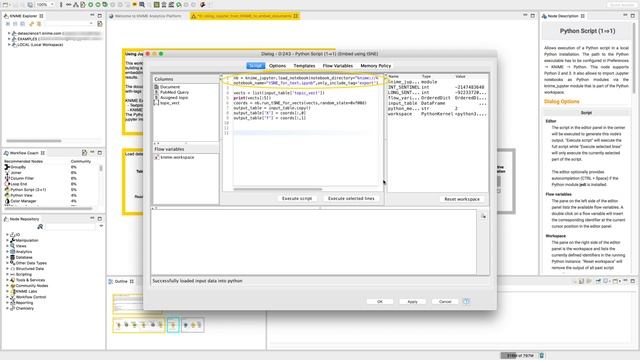Open the dialog help icon beside Cancel
Screen dimensions: 640x360
466,302
